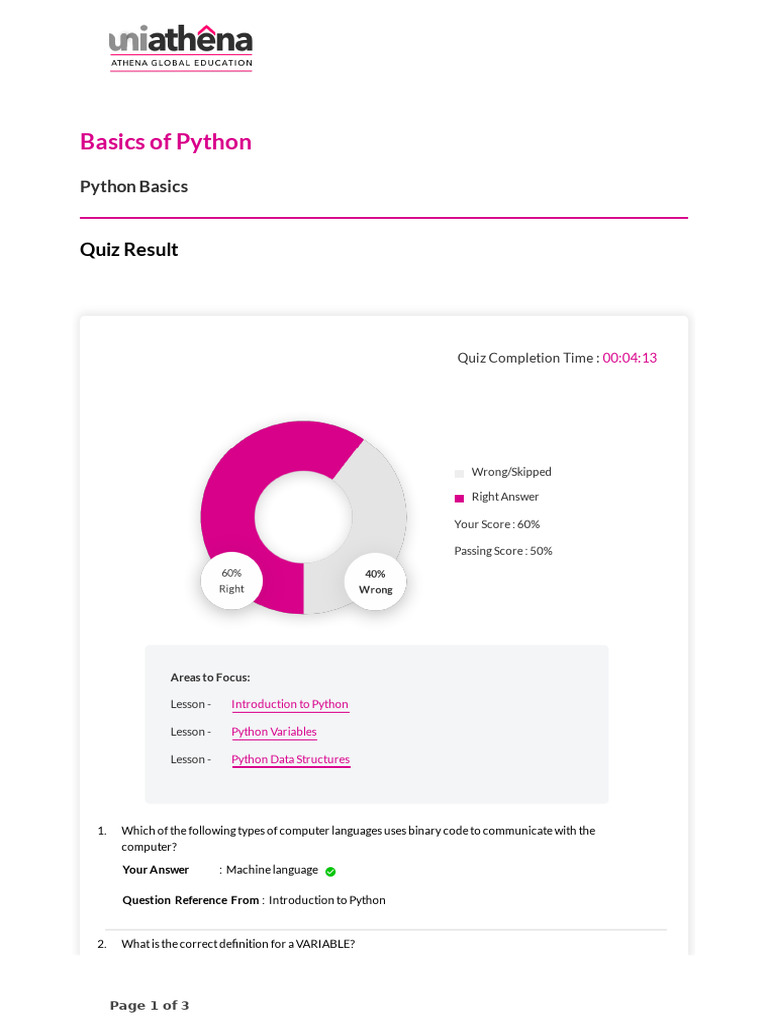
Task: Click the Your Score 60% text
Action: pyautogui.click(x=497, y=524)
